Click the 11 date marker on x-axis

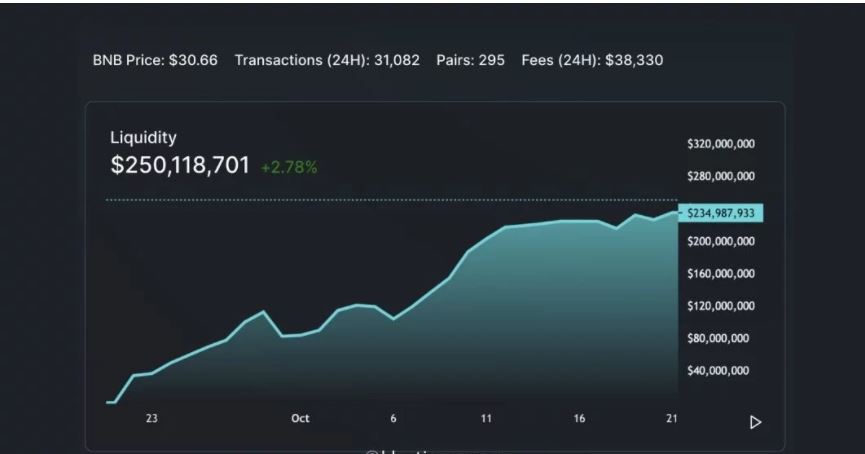point(486,419)
